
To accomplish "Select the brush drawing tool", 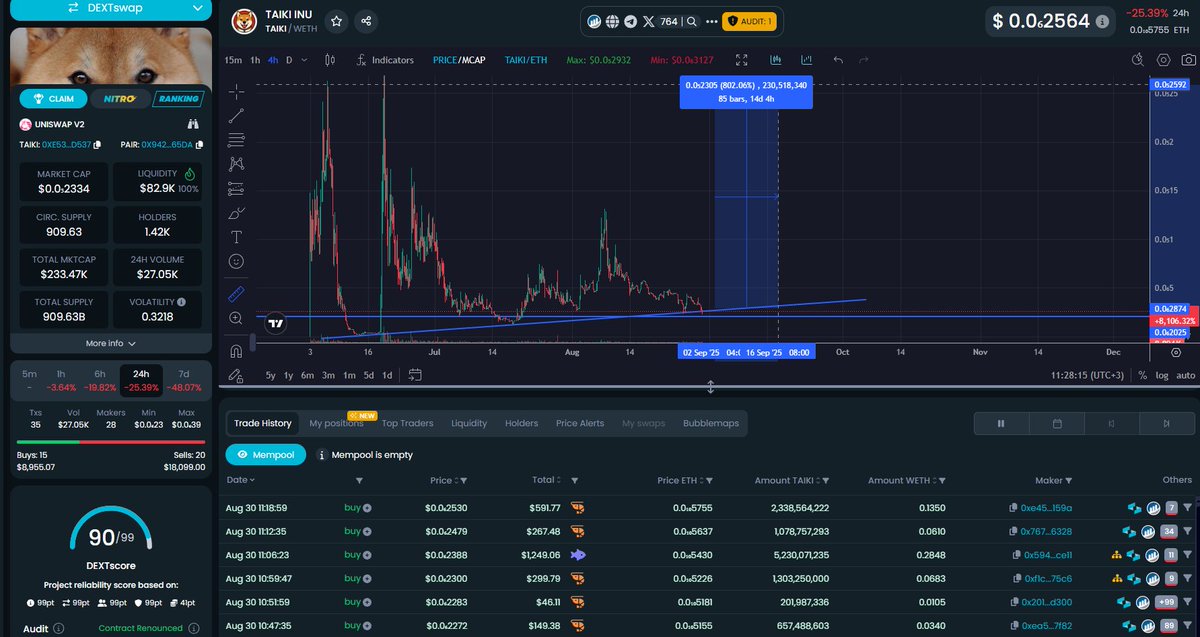I will click(x=236, y=213).
